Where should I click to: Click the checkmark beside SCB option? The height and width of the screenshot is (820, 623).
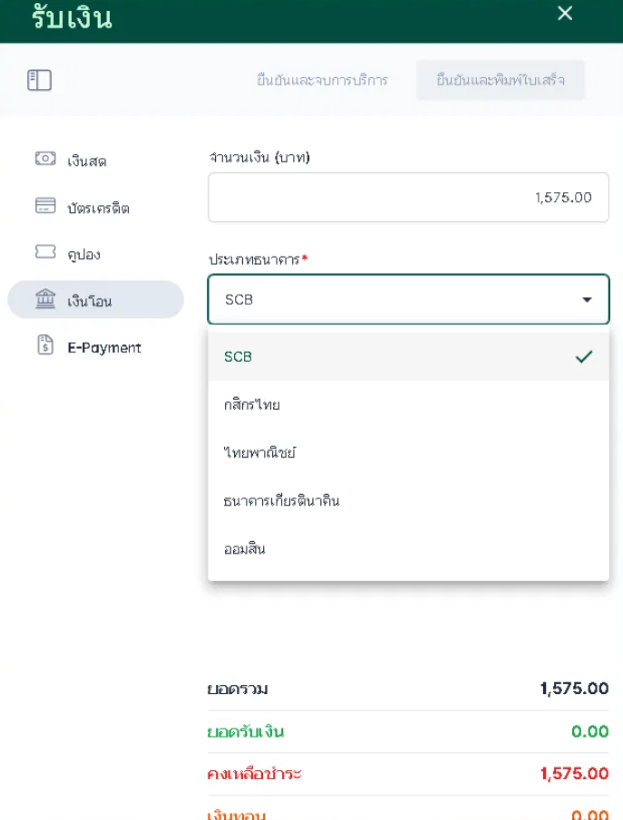tap(584, 356)
